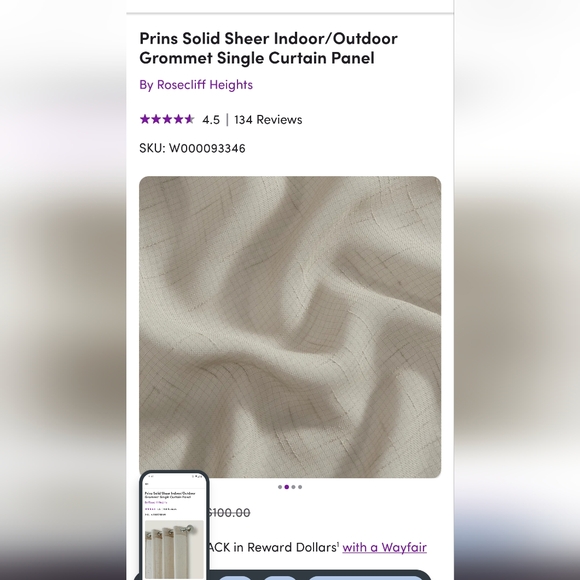Click the purple star rating icons
Image resolution: width=580 pixels, height=580 pixels.
point(167,119)
